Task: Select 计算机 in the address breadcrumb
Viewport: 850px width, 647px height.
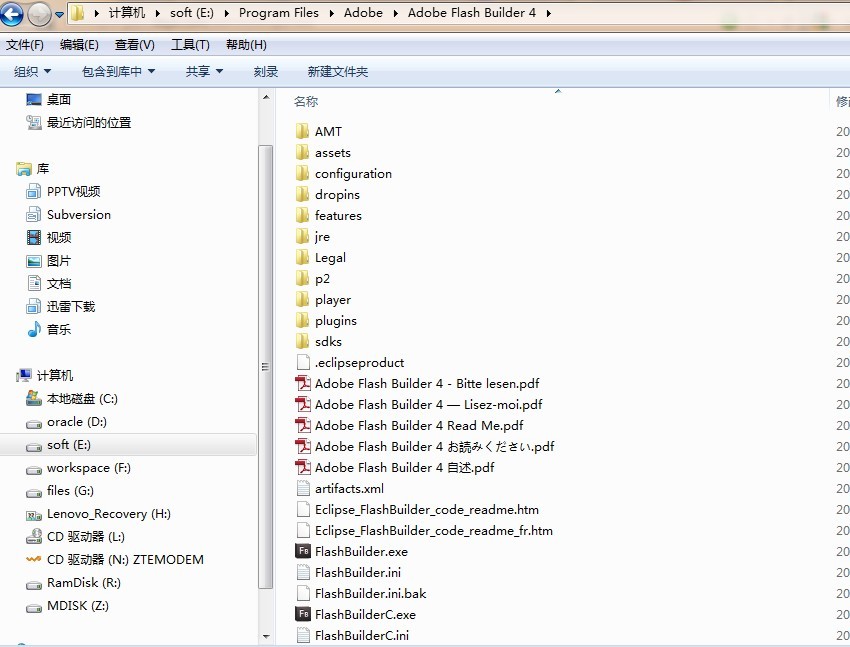Action: (127, 13)
